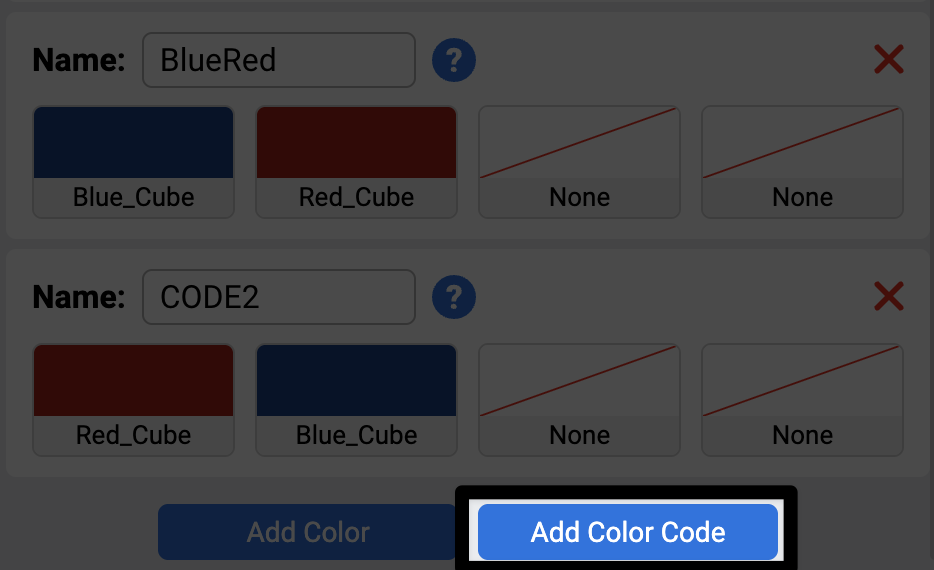The image size is (934, 570).
Task: Pick Blue_Cube color swatch in CODE2 code
Action: point(357,381)
